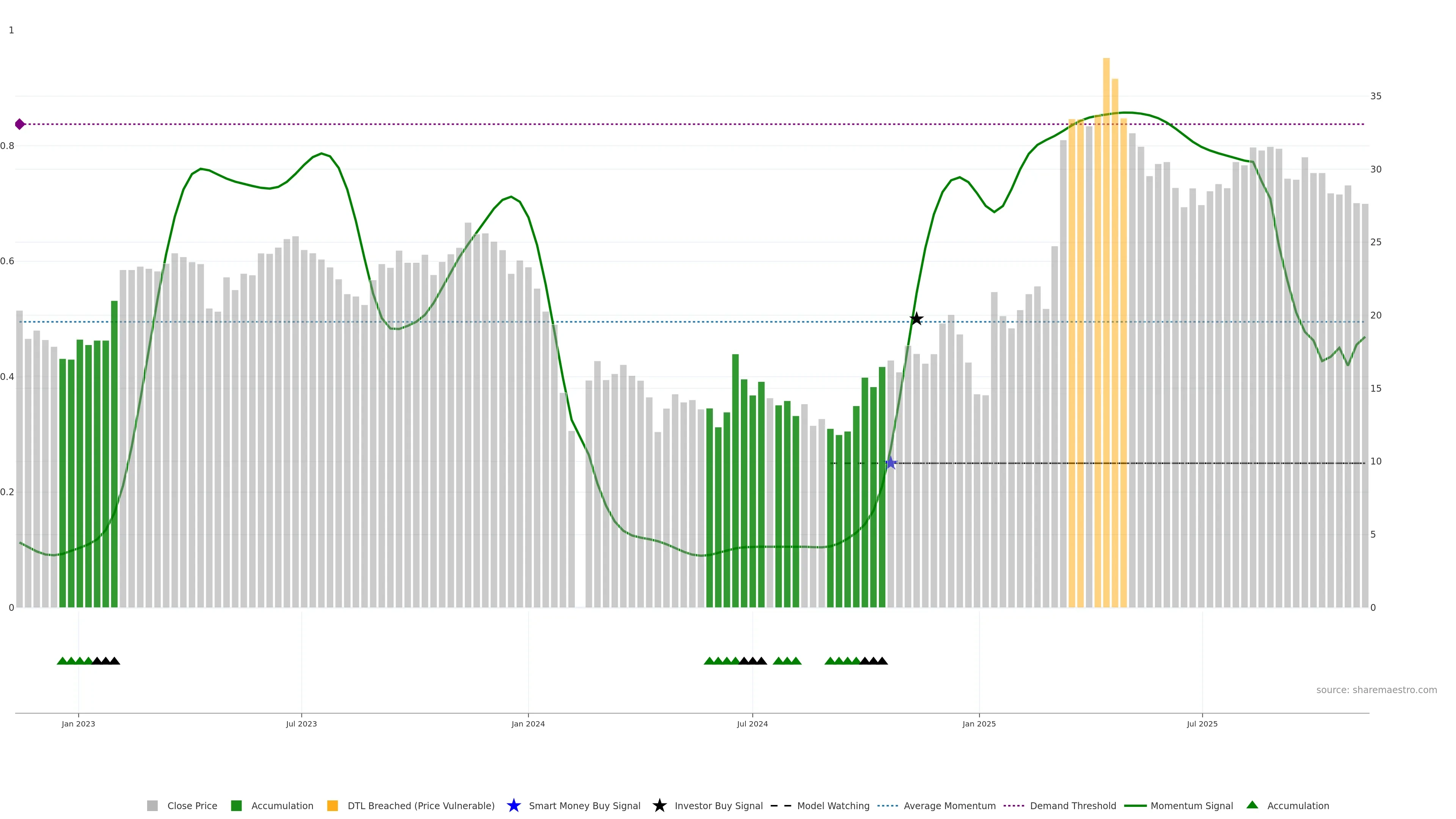
Task: Click the green Accumulation color swatch
Action: pos(236,806)
